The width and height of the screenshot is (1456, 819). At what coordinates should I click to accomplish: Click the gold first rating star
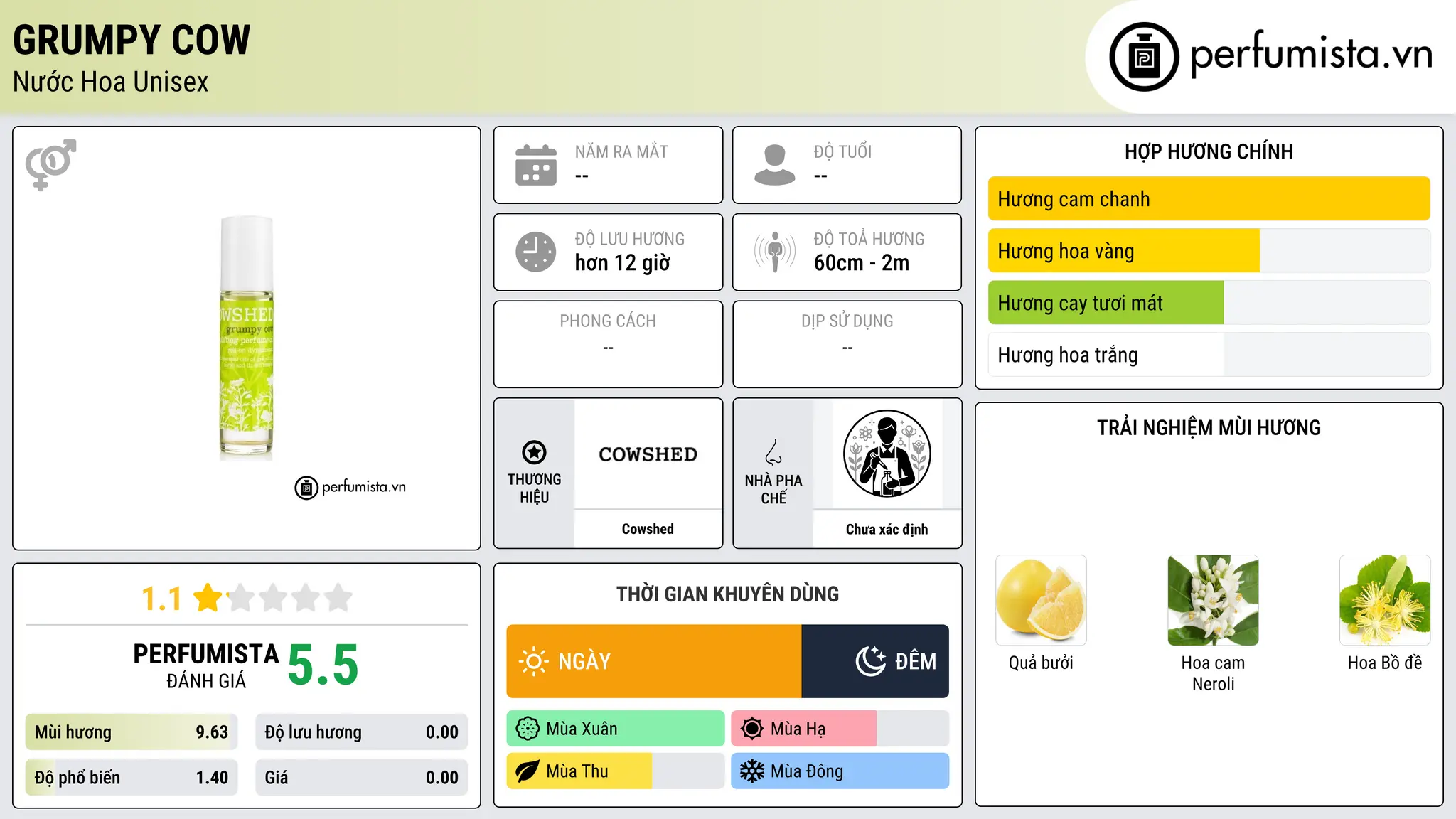(x=208, y=597)
